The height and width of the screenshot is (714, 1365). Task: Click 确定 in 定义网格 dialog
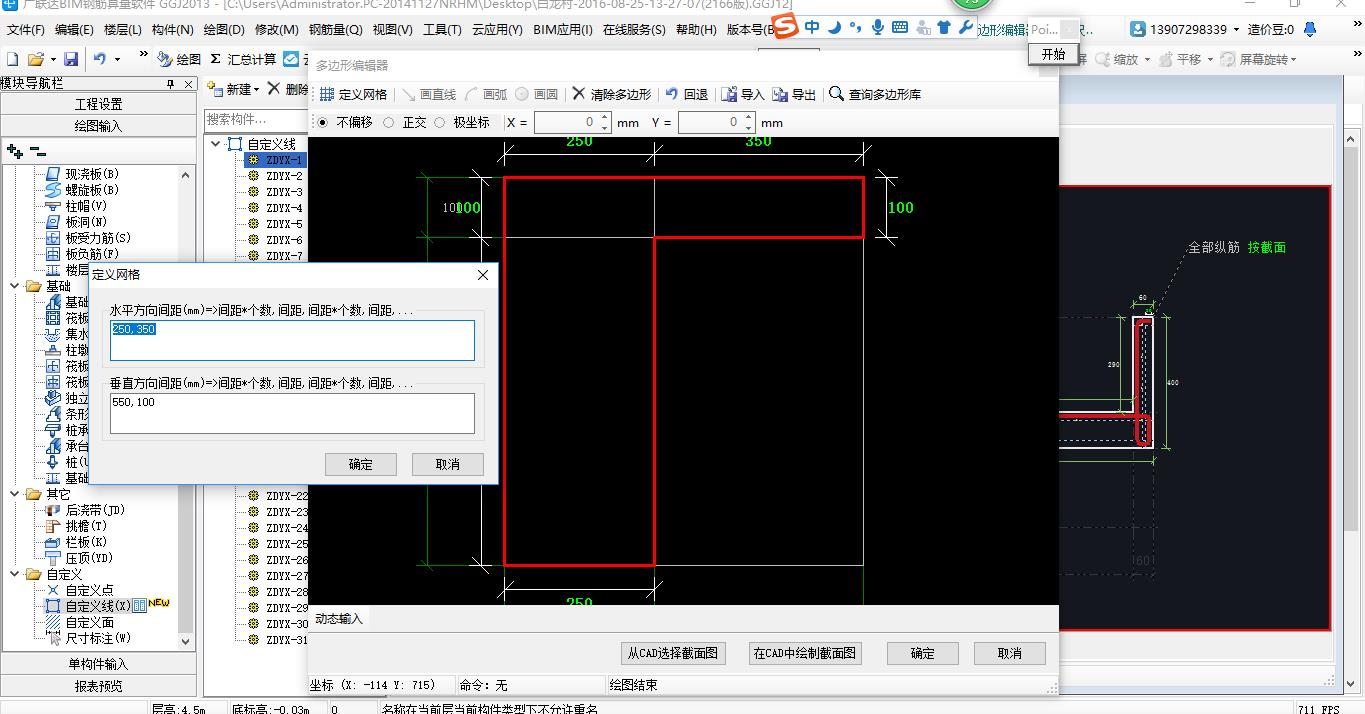pos(361,464)
